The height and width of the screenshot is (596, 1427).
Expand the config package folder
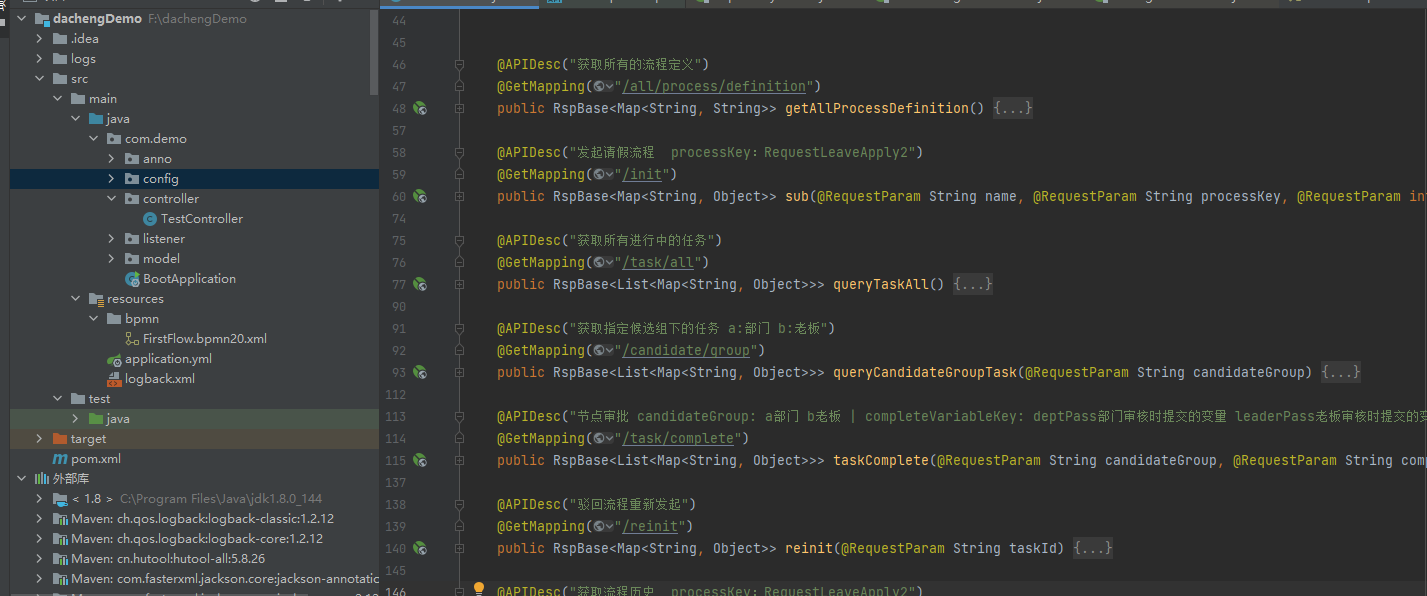pos(112,179)
